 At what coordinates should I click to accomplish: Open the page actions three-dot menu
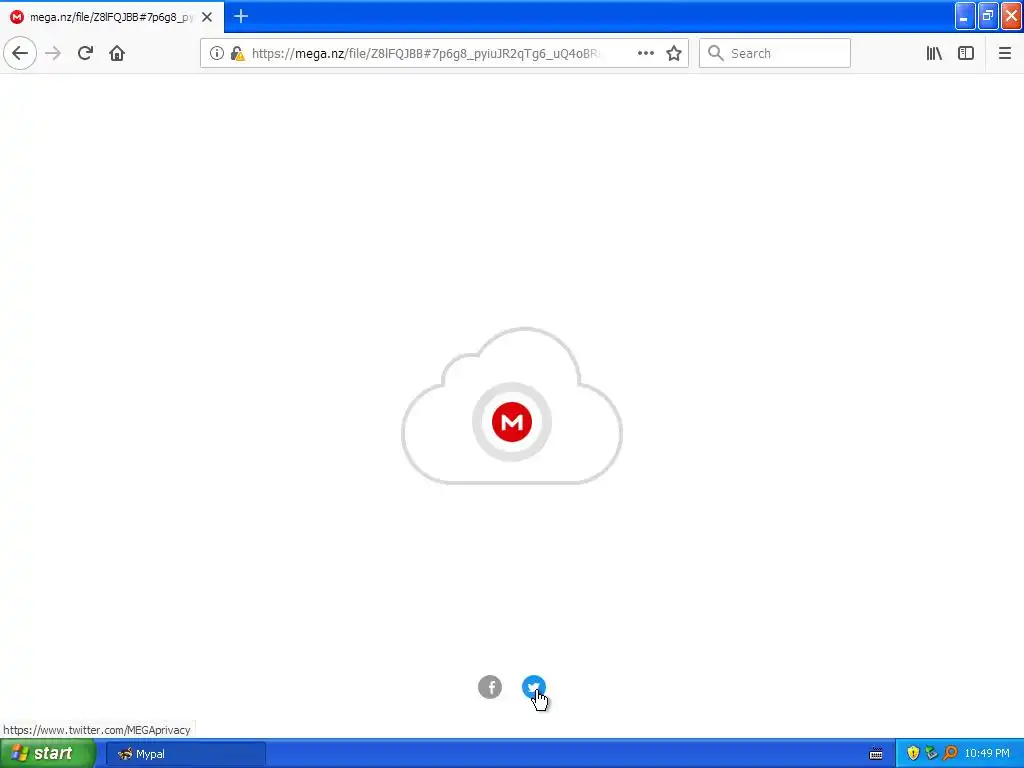645,54
